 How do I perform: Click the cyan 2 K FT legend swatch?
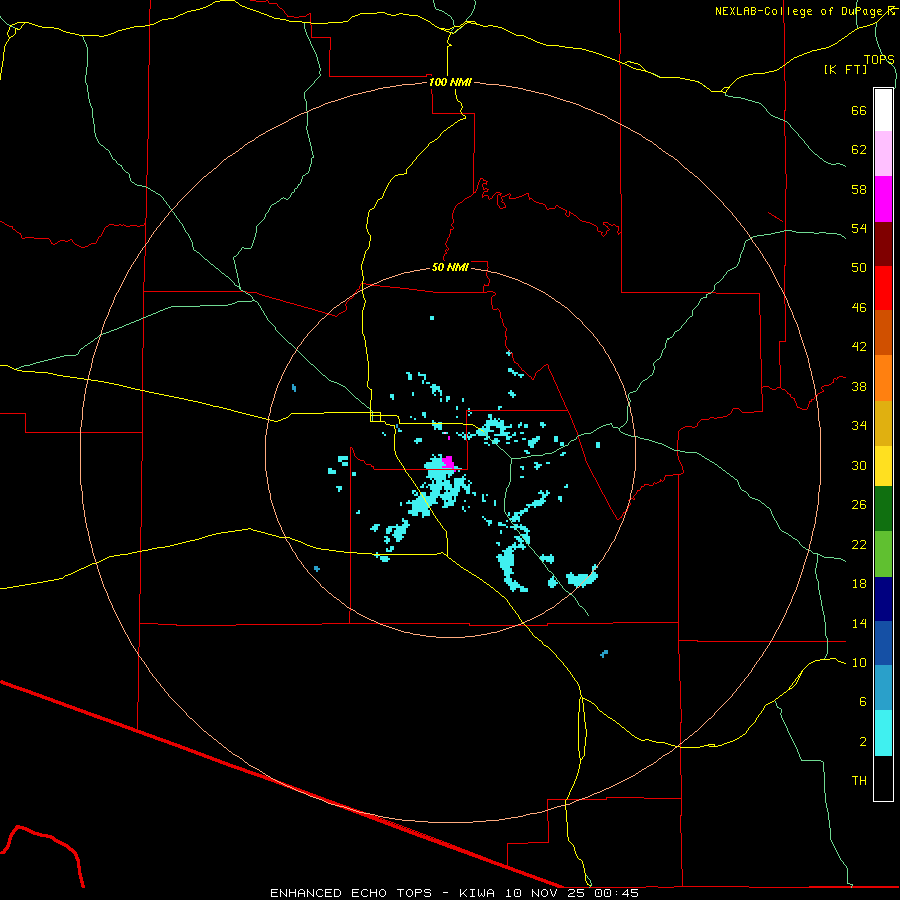[x=883, y=733]
